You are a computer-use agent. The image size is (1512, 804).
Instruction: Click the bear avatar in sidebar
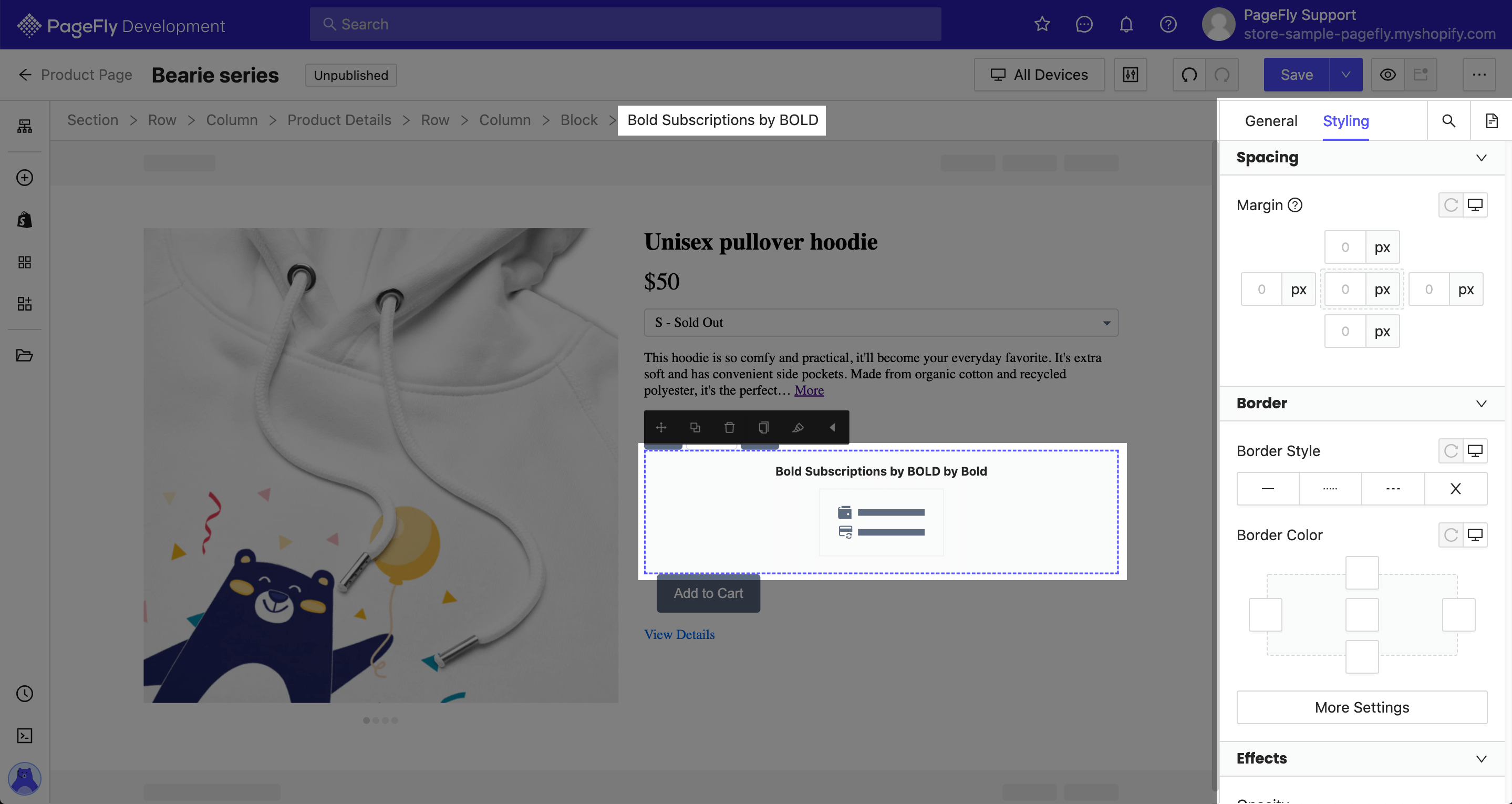pyautogui.click(x=25, y=779)
